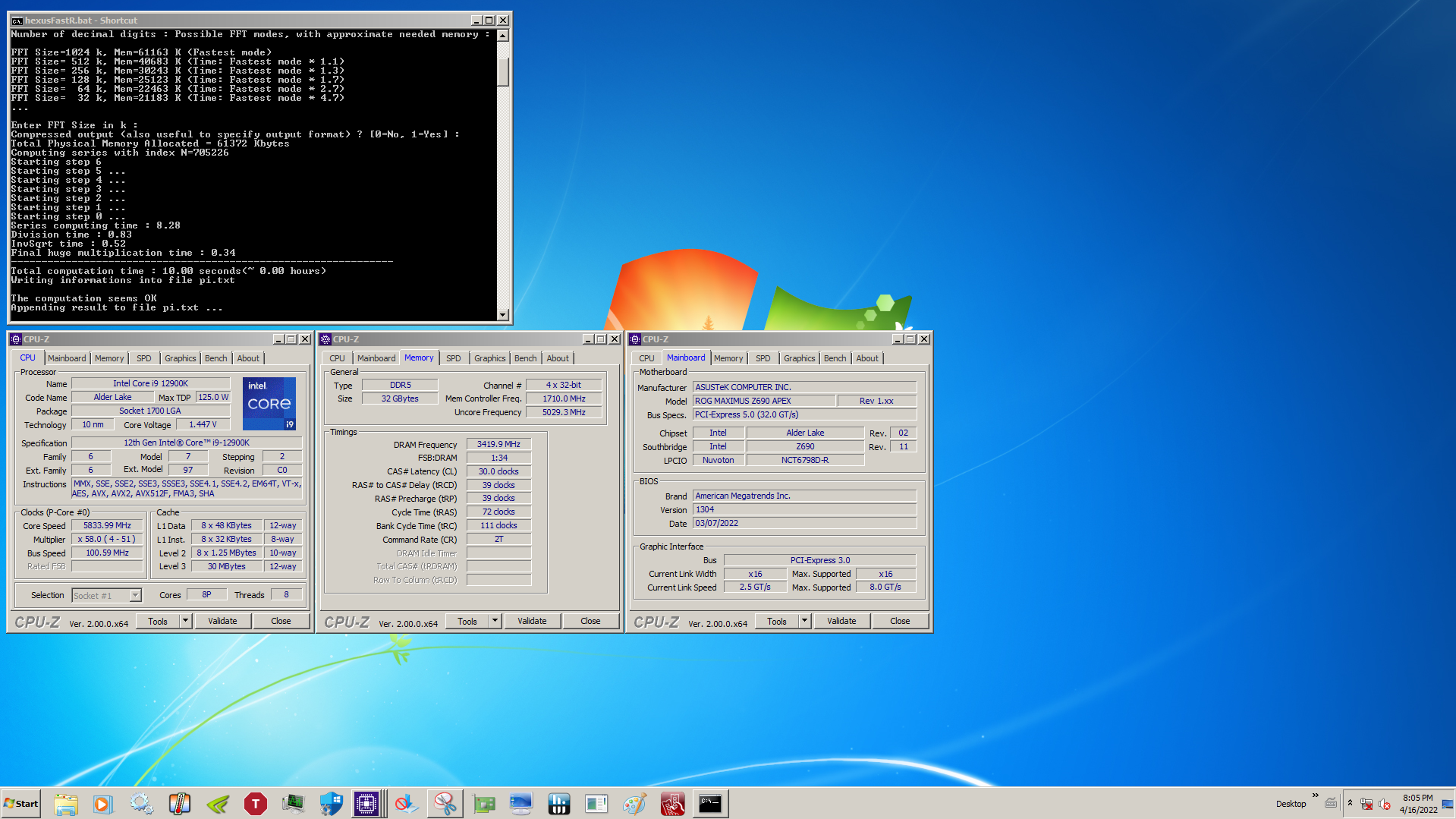Open the blue computer monitor taskbar icon
Screen dimensions: 1456x819
521,804
